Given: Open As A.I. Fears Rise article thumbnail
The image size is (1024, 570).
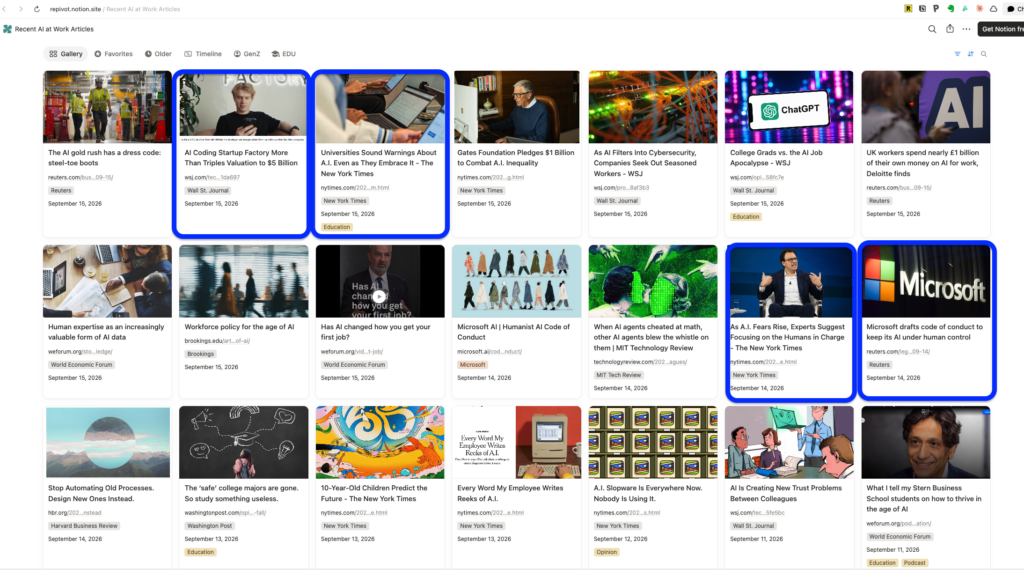Looking at the screenshot, I should [790, 282].
